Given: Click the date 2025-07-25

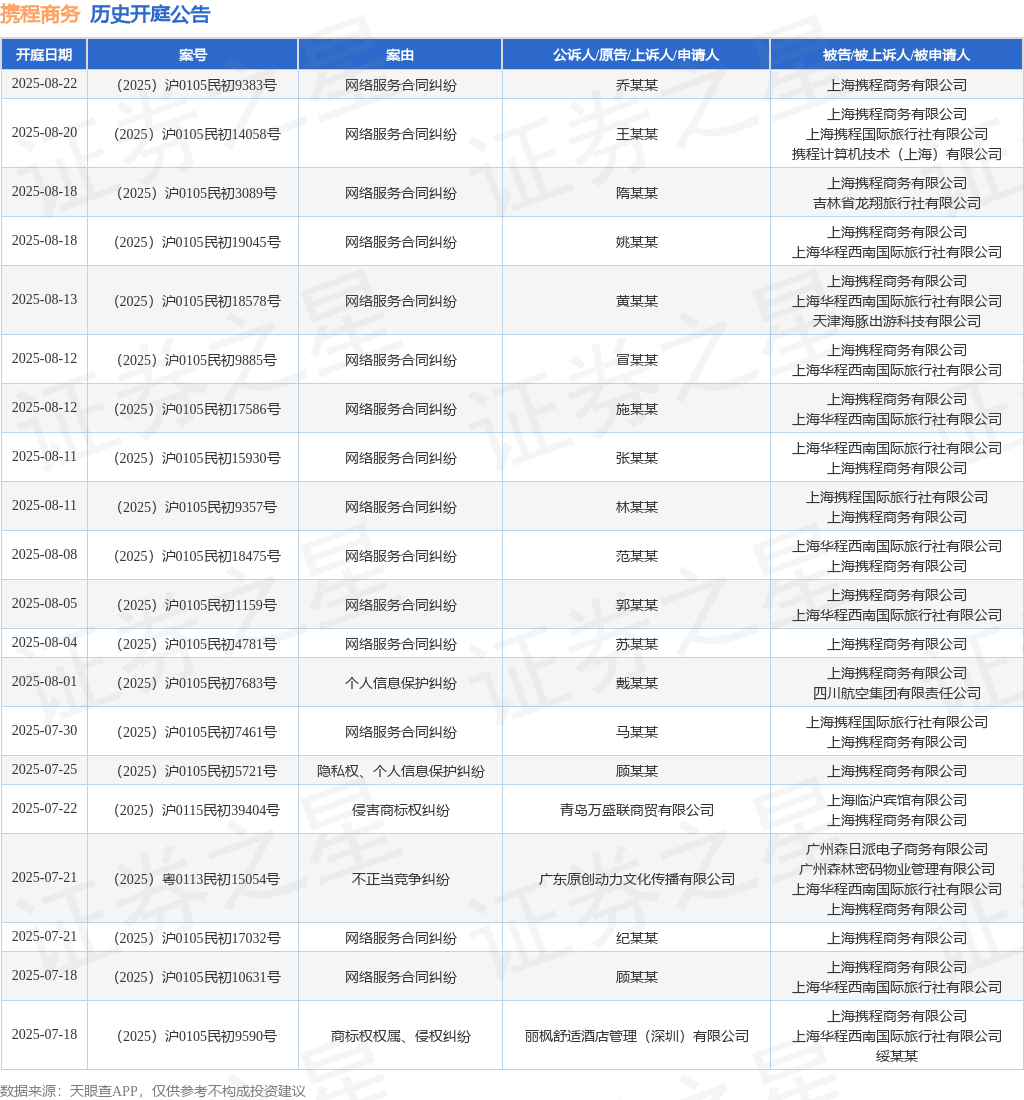Looking at the screenshot, I should pyautogui.click(x=44, y=771).
